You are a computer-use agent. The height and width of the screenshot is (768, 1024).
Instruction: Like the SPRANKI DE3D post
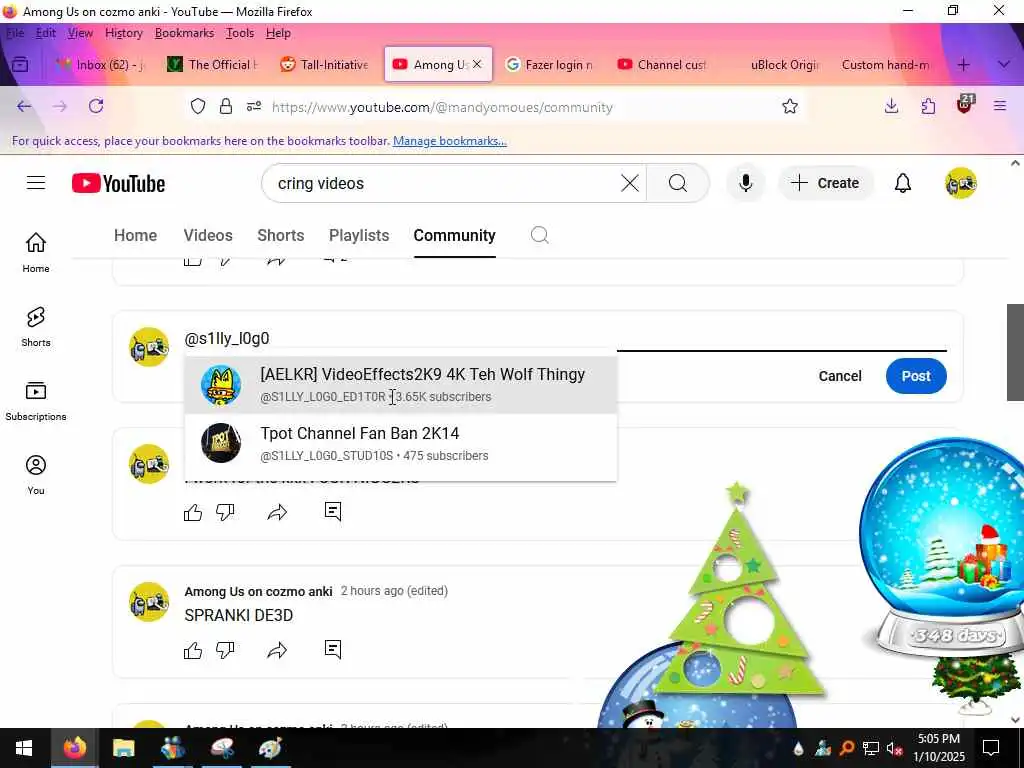click(193, 650)
